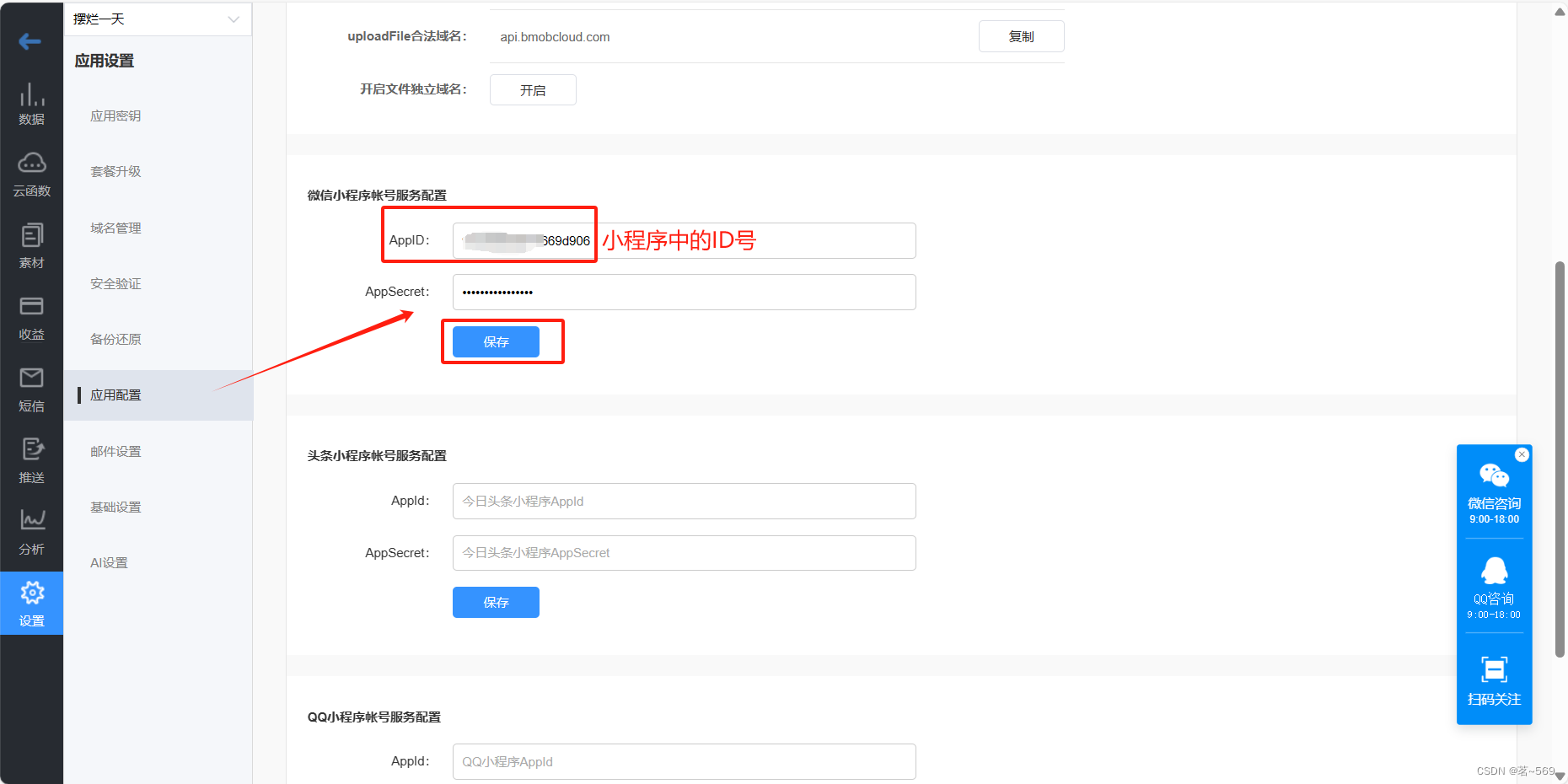The height and width of the screenshot is (784, 1568).
Task: Focus the 今日头条小程序AppId input field
Action: [x=684, y=501]
